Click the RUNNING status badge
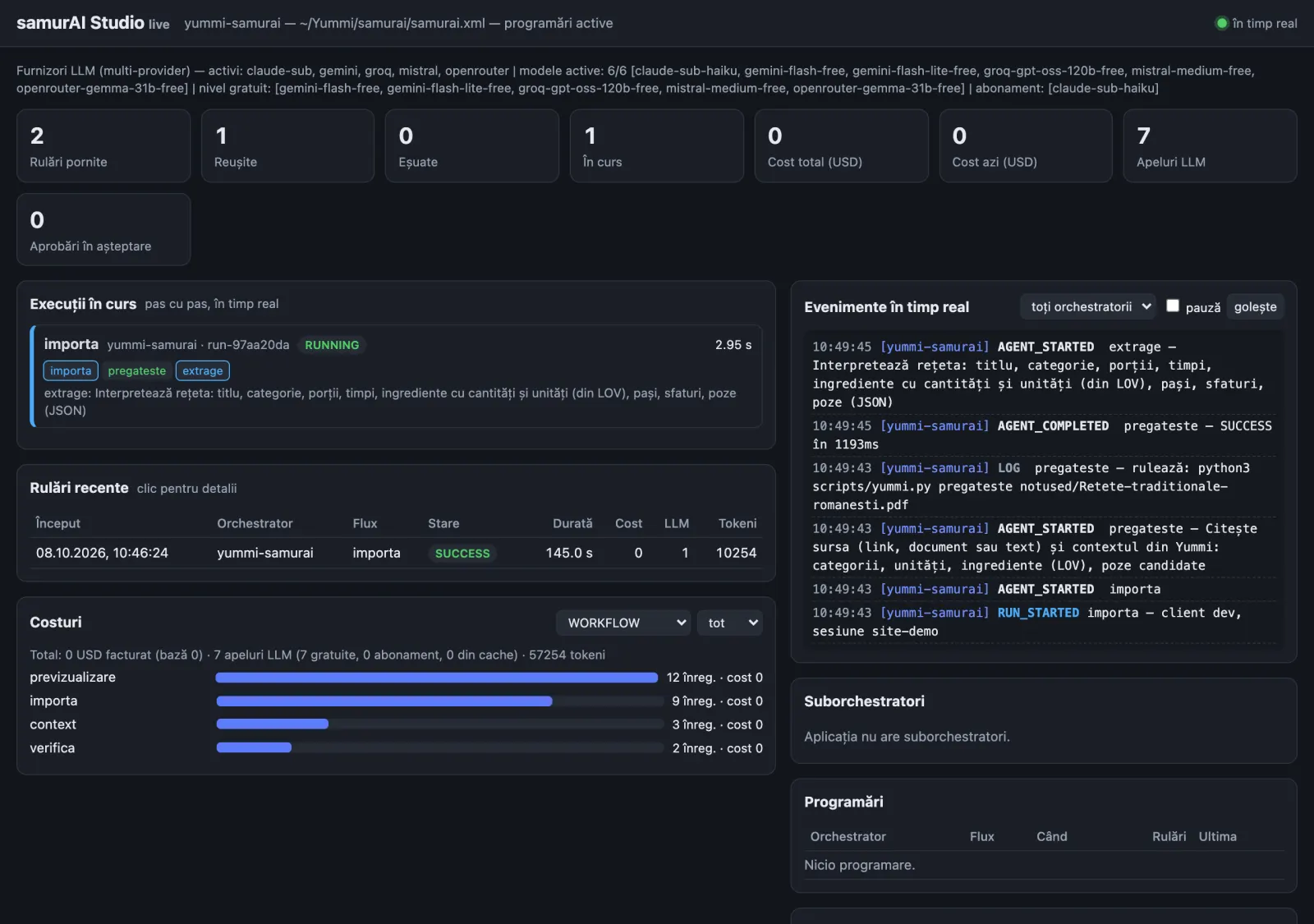The height and width of the screenshot is (924, 1314). [332, 345]
